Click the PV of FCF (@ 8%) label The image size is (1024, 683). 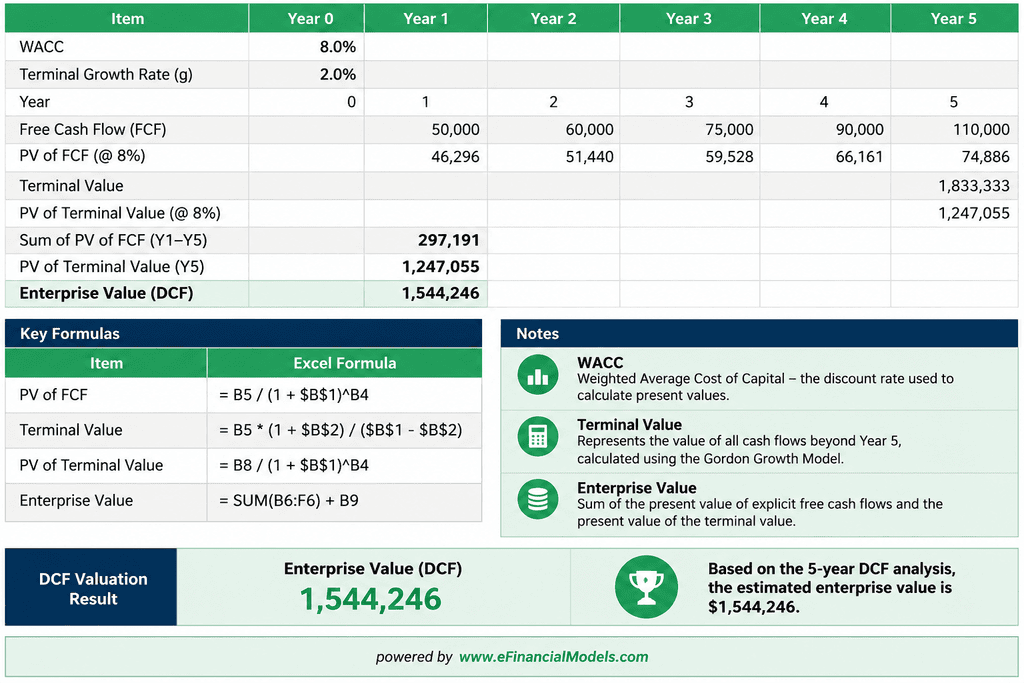[82, 156]
